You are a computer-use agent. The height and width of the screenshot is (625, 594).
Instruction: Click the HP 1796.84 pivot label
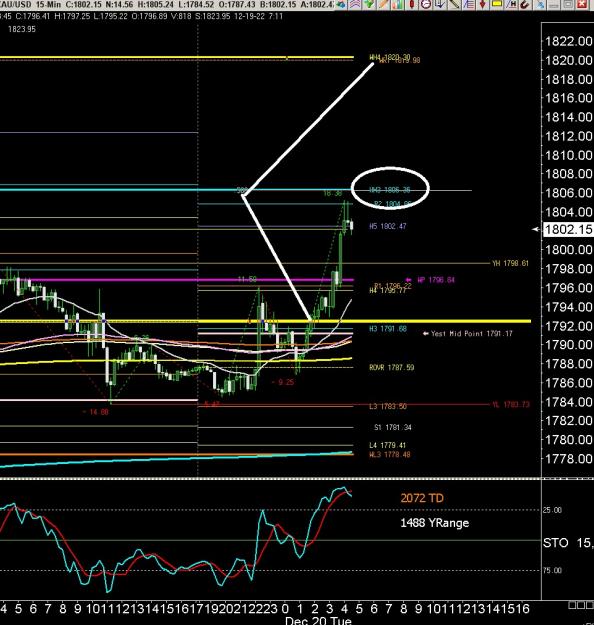point(435,280)
